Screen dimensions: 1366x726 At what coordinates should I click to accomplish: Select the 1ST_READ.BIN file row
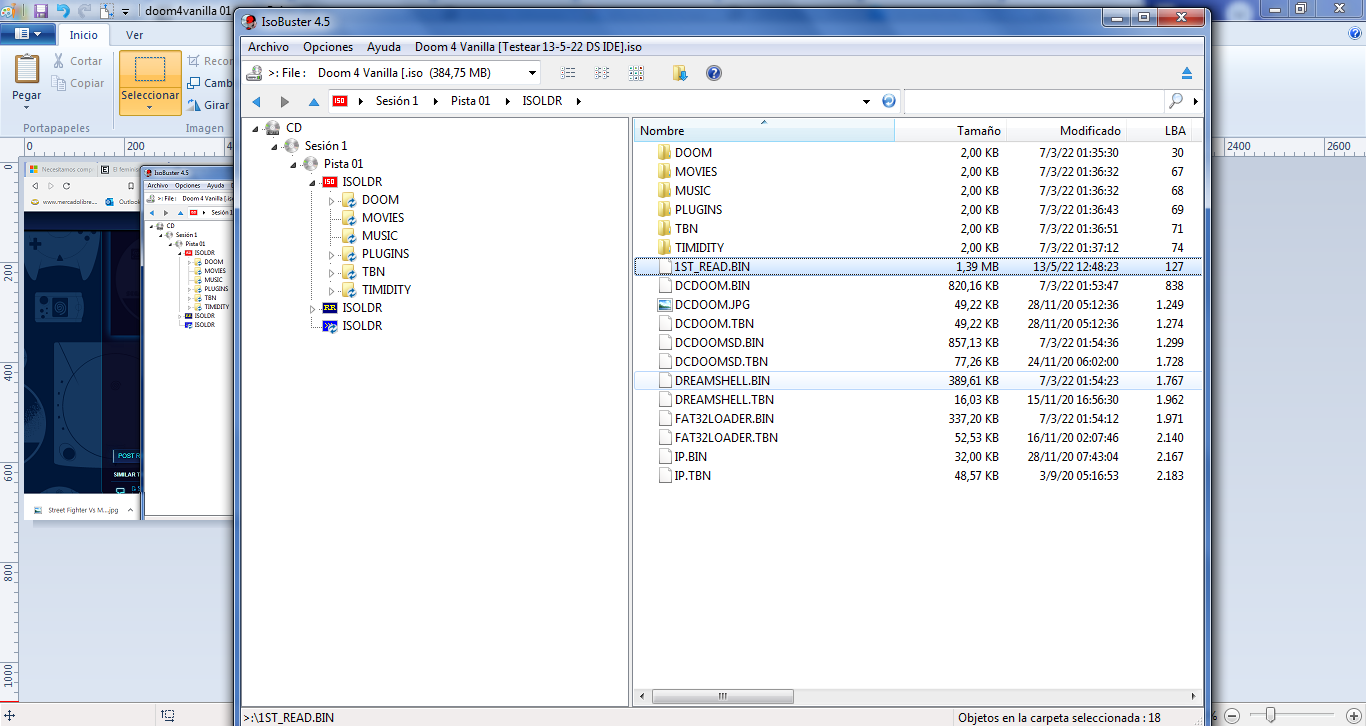coord(919,267)
